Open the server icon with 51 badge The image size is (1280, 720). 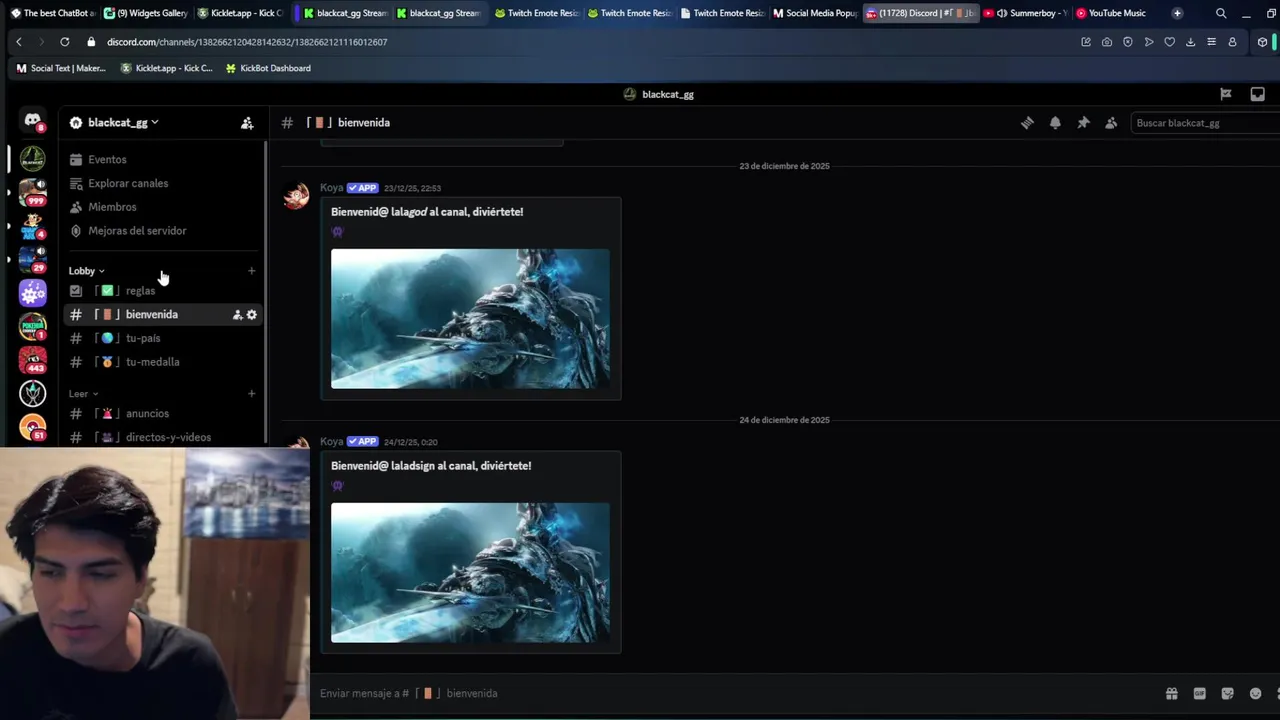coord(32,428)
